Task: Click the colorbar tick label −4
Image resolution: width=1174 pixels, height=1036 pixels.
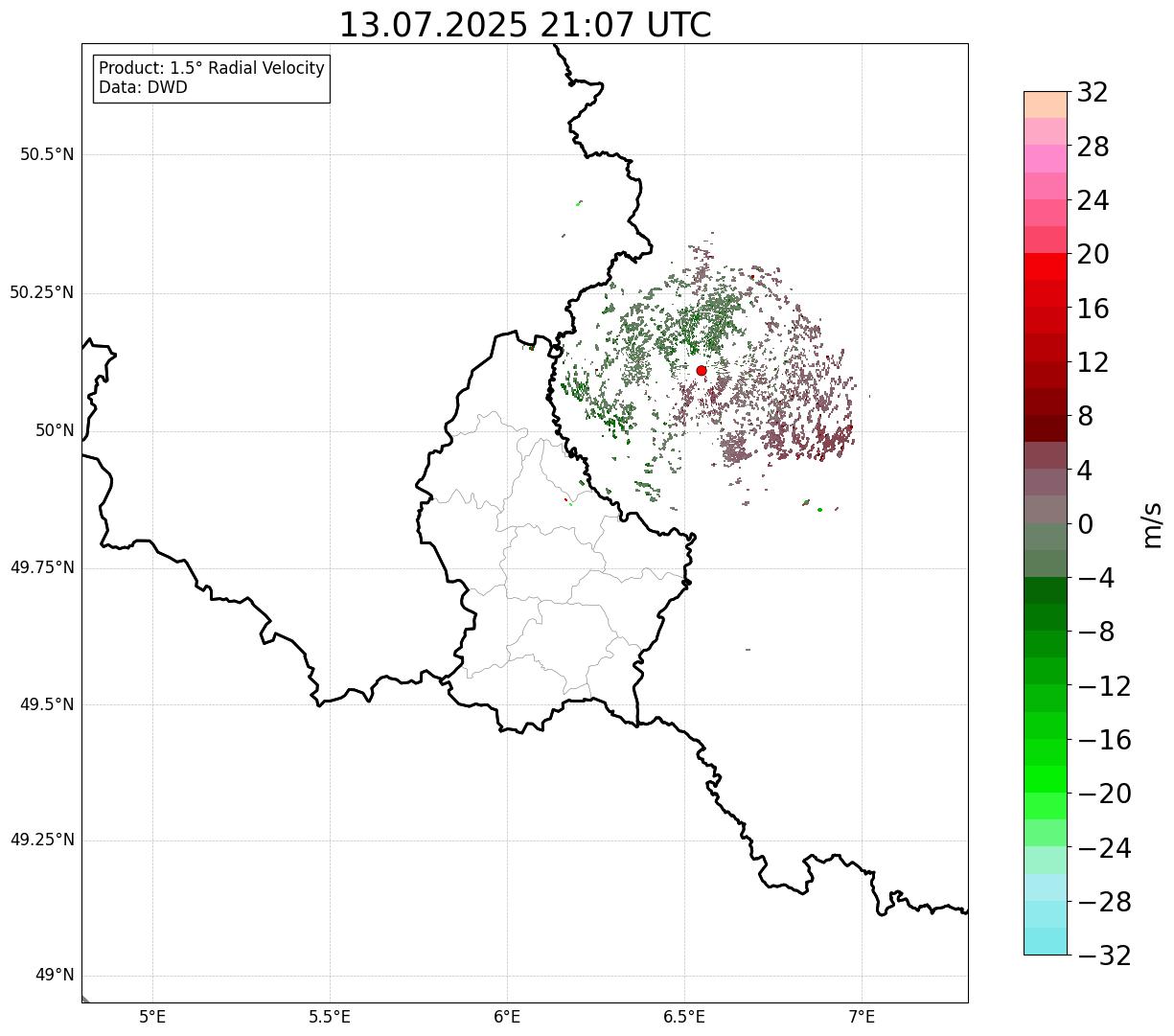Action: [1096, 578]
